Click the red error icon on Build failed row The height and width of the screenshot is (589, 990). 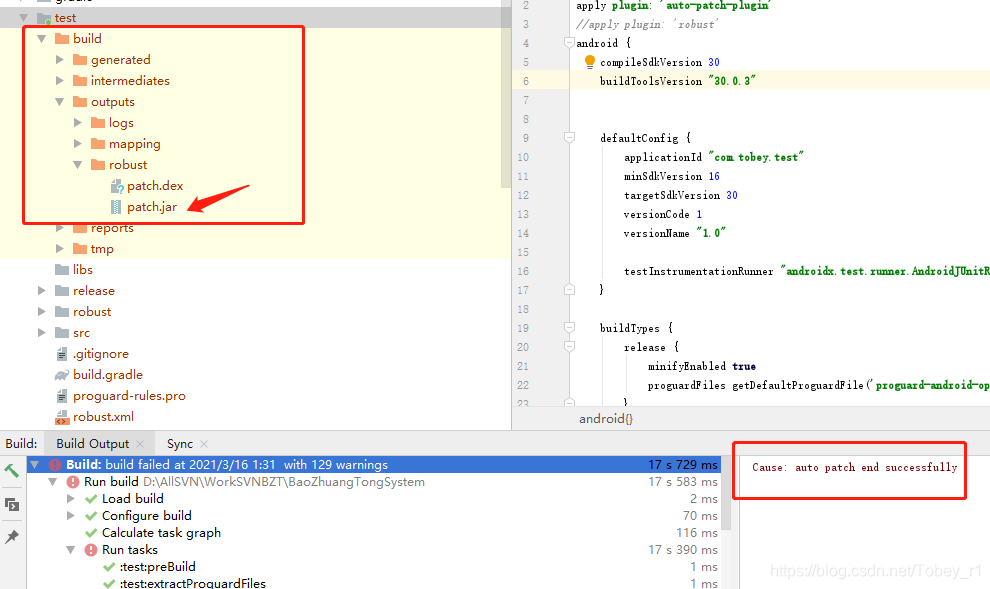55,465
